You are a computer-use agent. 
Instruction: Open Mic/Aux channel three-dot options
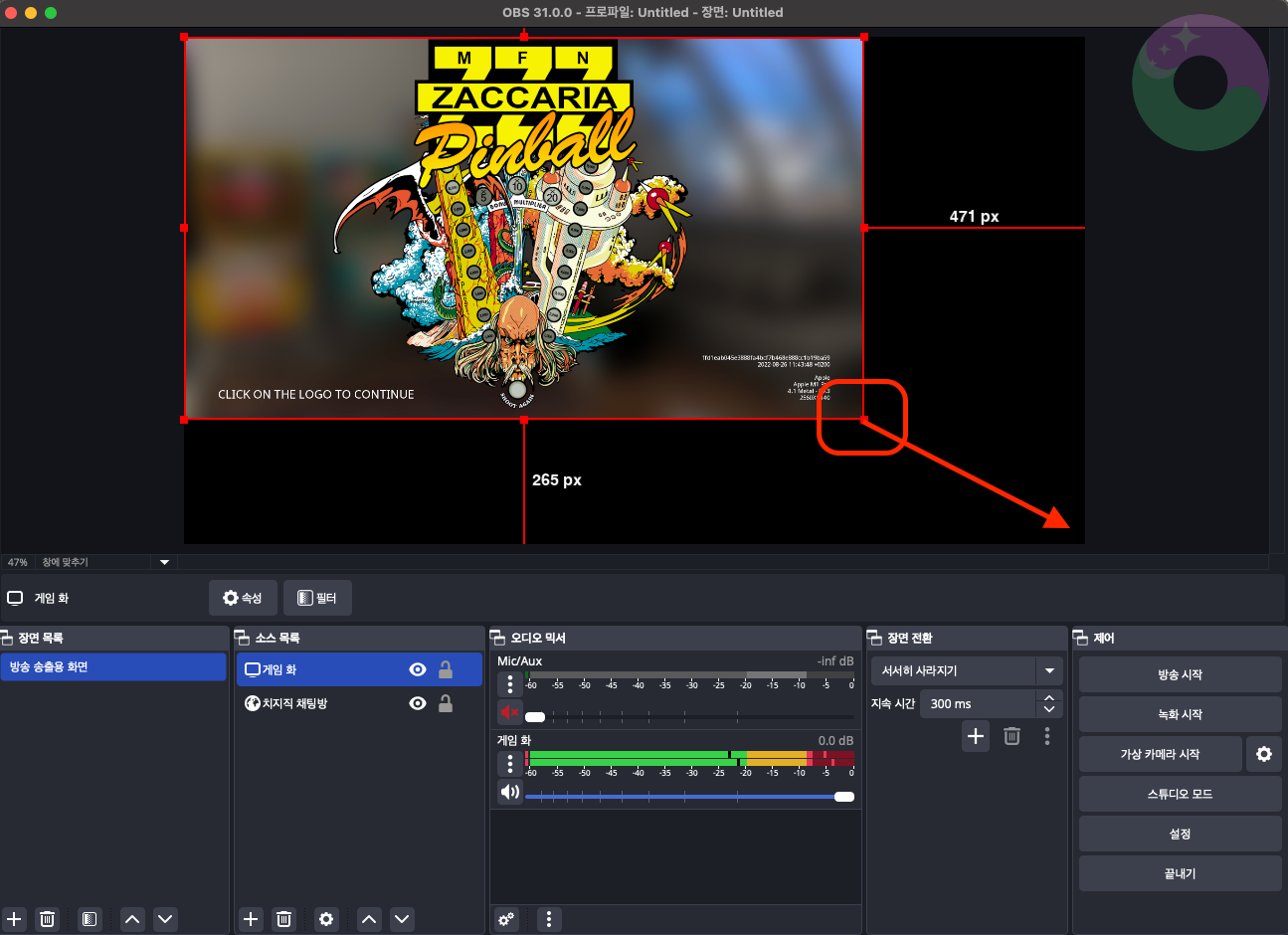(x=510, y=684)
